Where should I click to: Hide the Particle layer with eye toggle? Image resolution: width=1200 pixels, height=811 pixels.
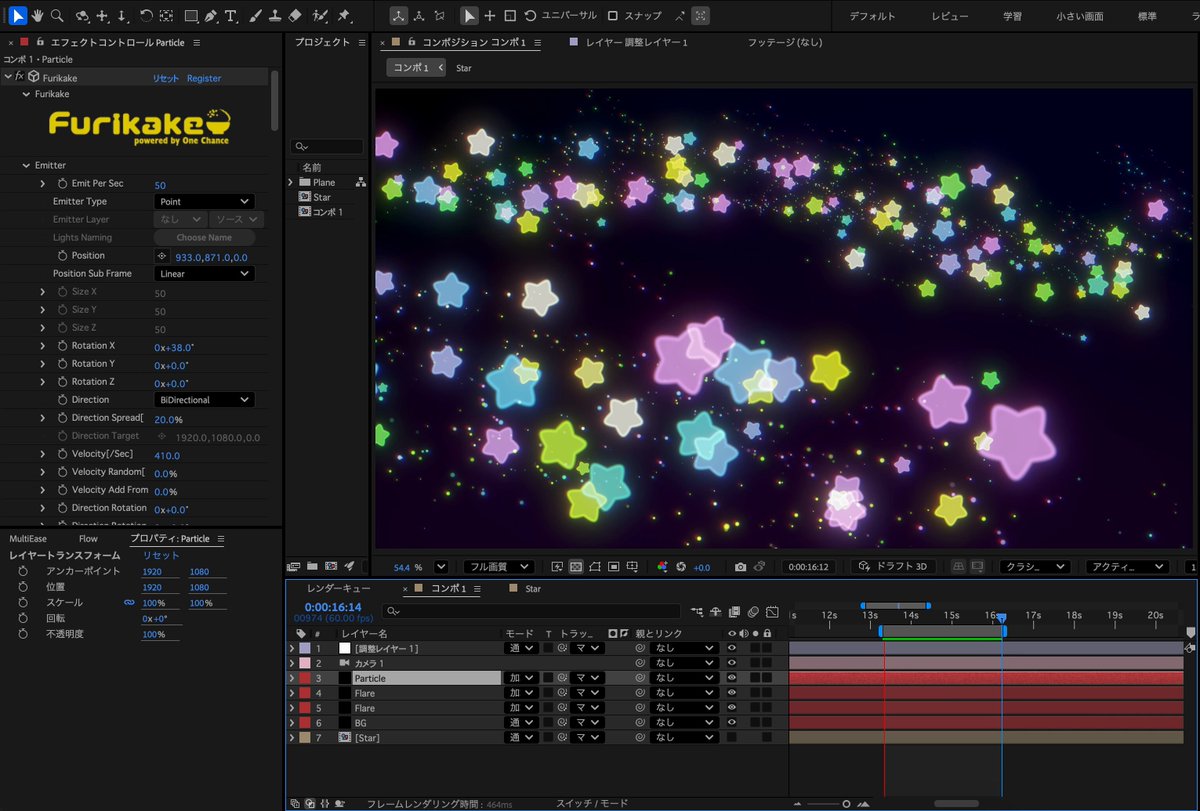click(x=732, y=678)
